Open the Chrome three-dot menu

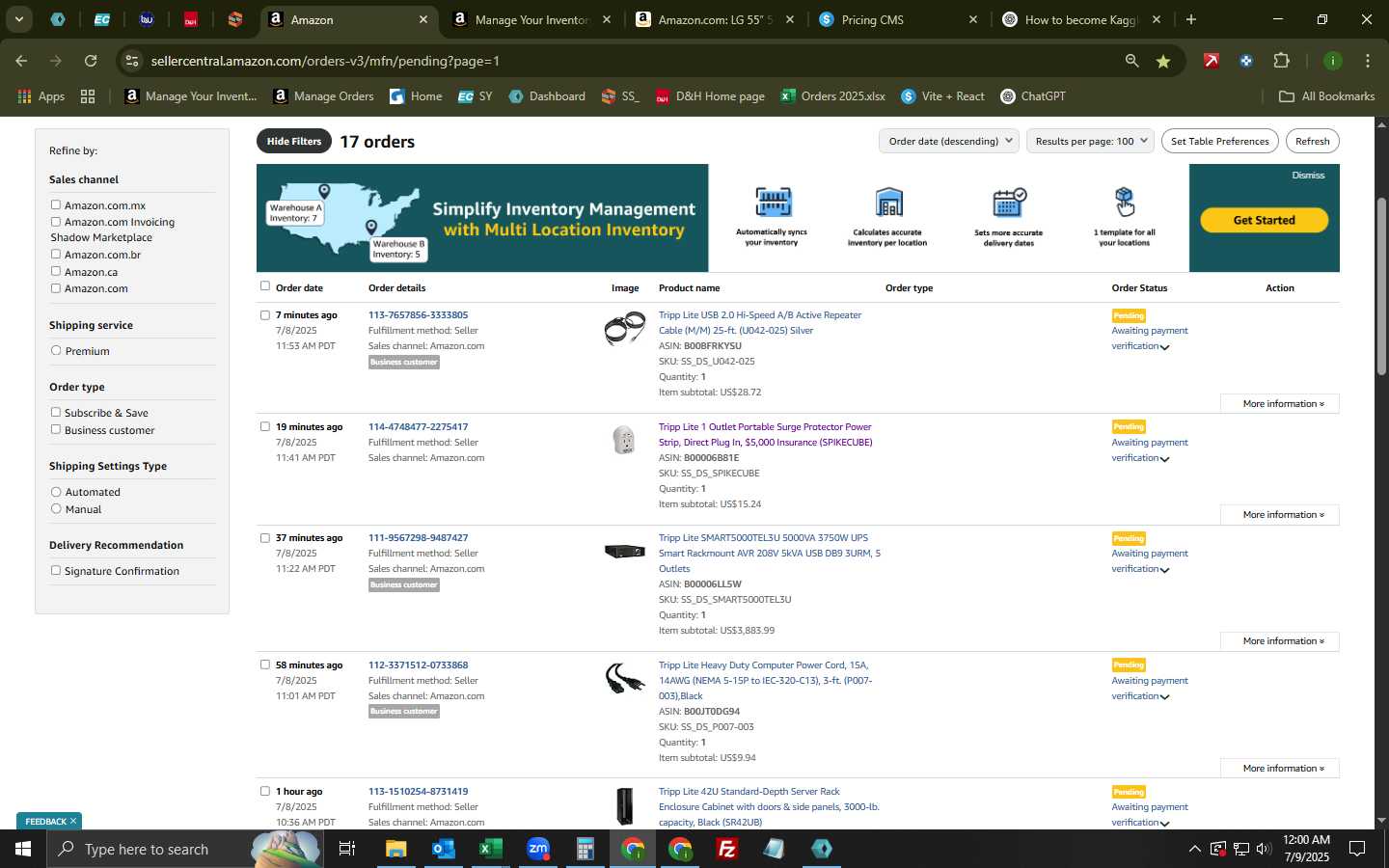[x=1367, y=61]
